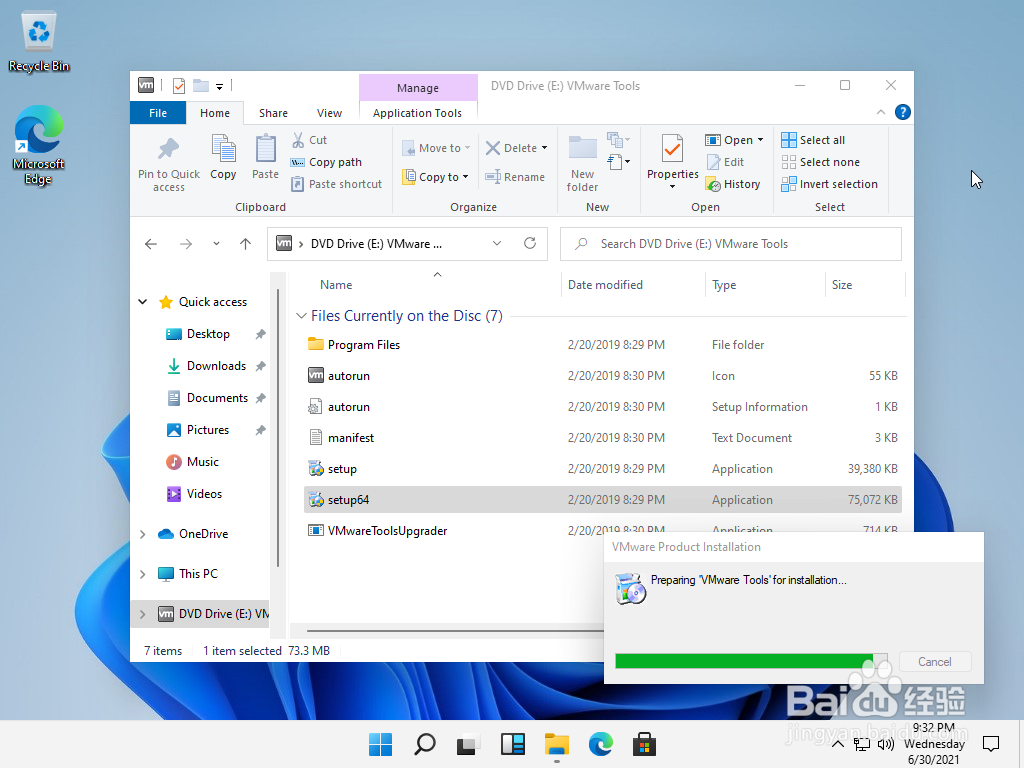Open Microsoft Store from taskbar
This screenshot has width=1024, height=768.
pos(645,744)
